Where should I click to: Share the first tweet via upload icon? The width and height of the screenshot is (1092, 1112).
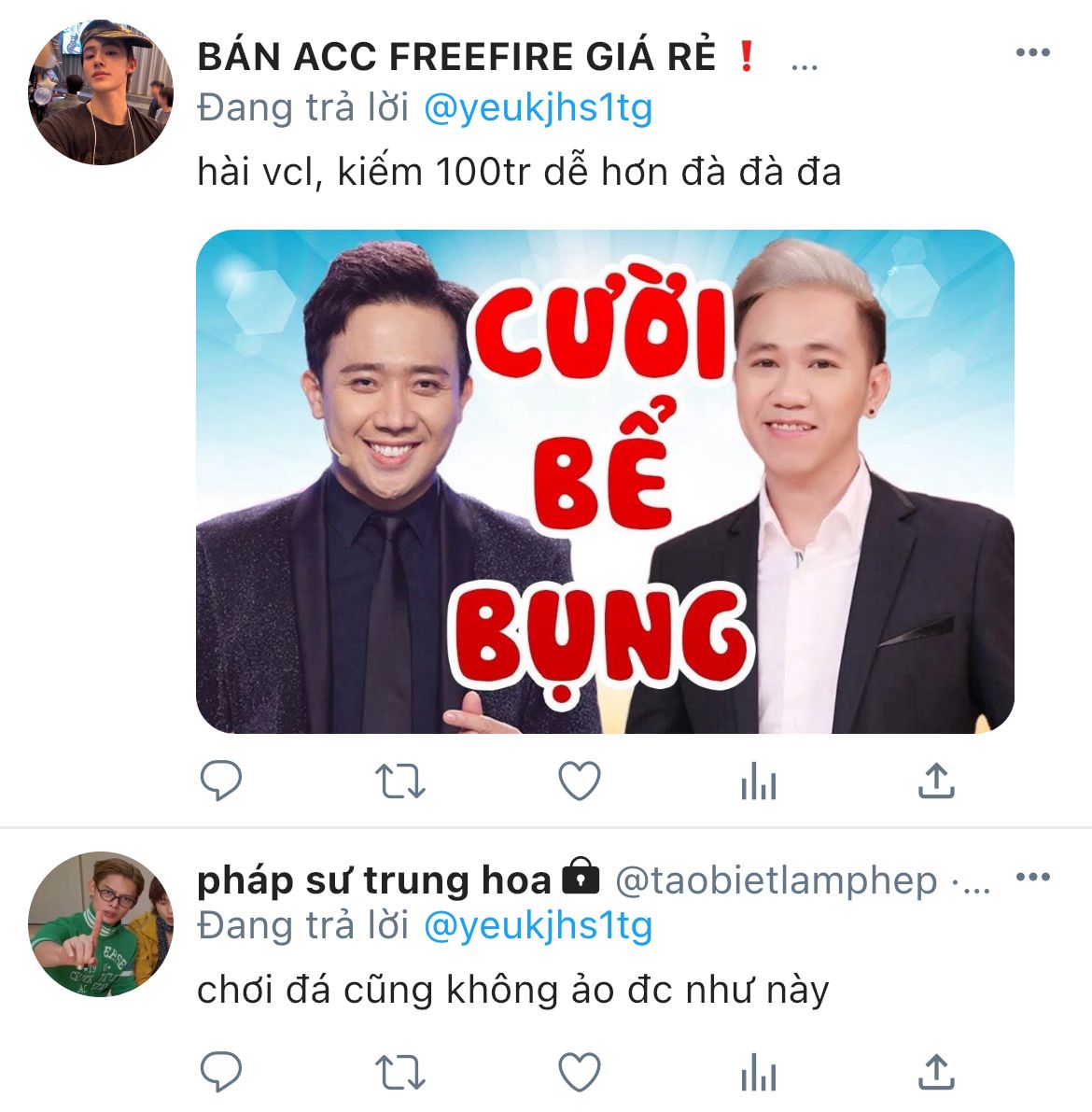pyautogui.click(x=937, y=781)
